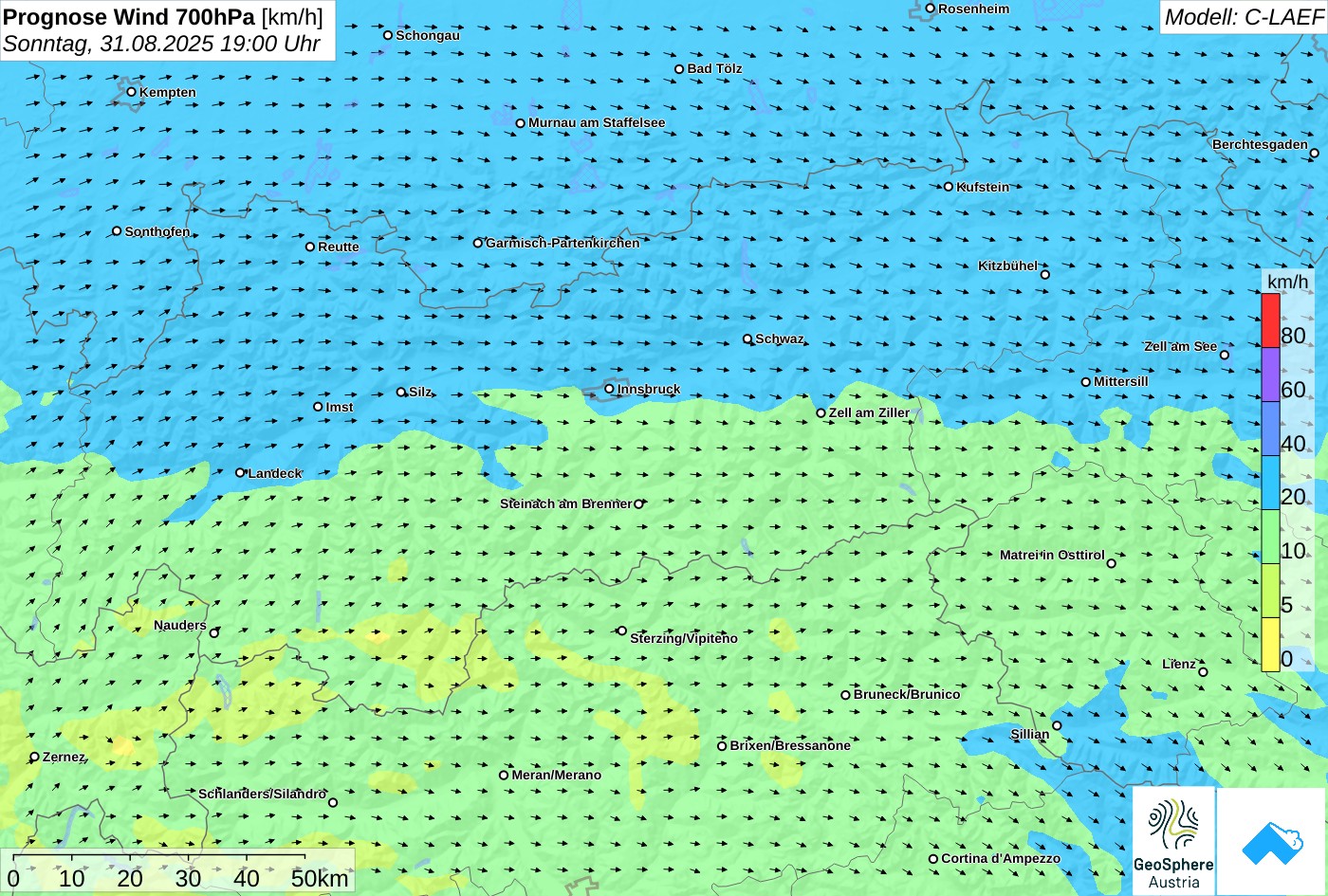Screen dimensions: 1328x896
Task: Click the Silz label
Action: coord(420,392)
